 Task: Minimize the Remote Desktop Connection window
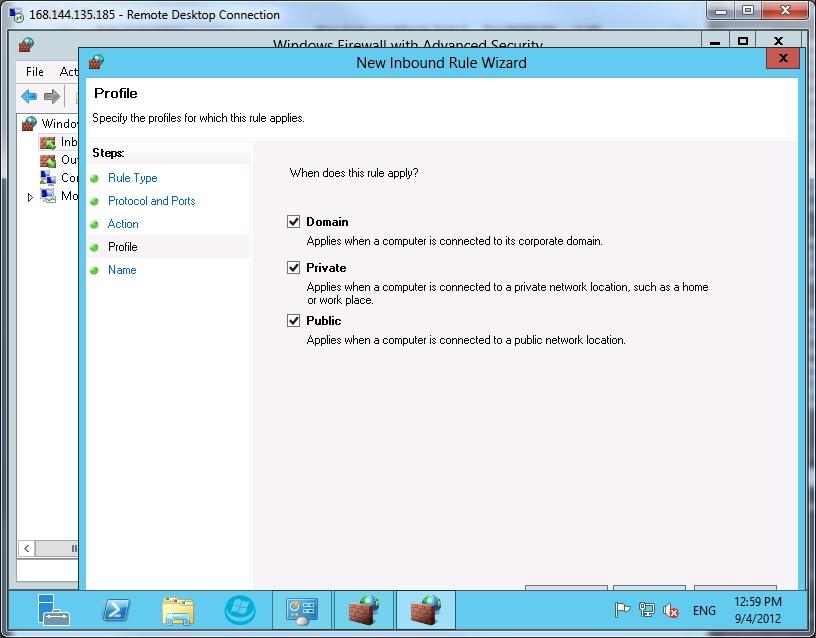[721, 11]
